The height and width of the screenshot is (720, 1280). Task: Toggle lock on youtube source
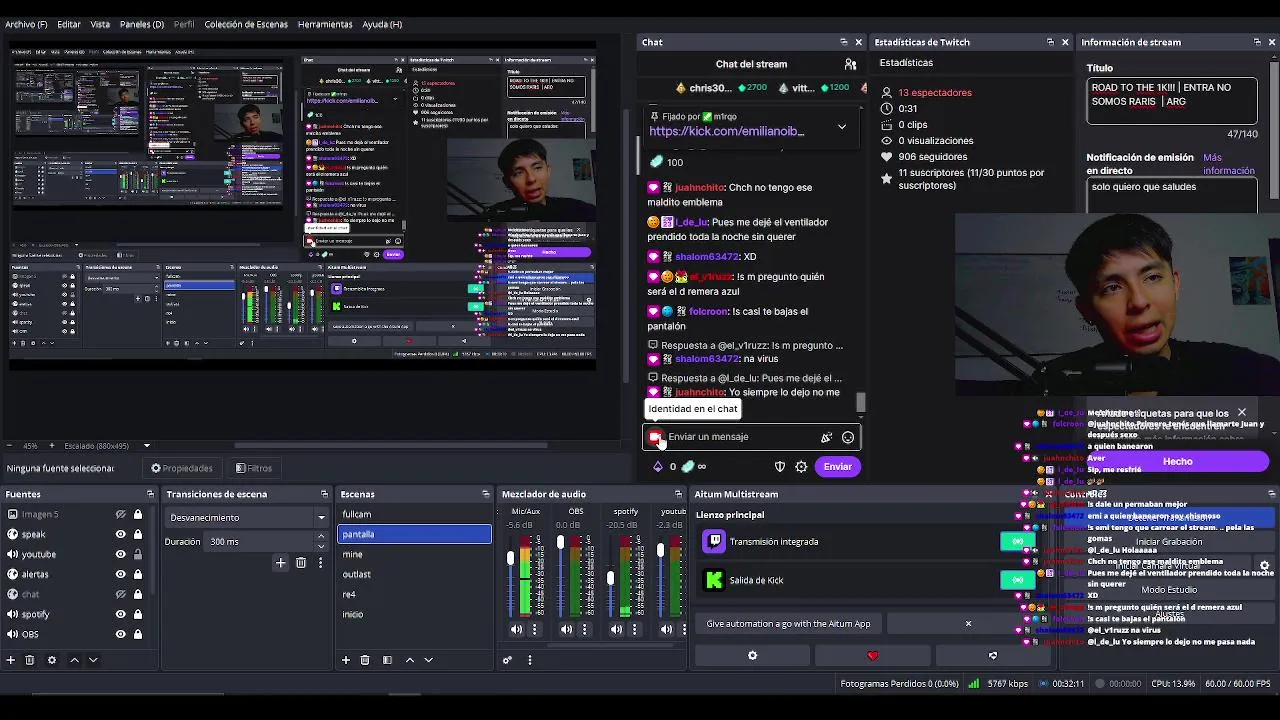(x=138, y=554)
